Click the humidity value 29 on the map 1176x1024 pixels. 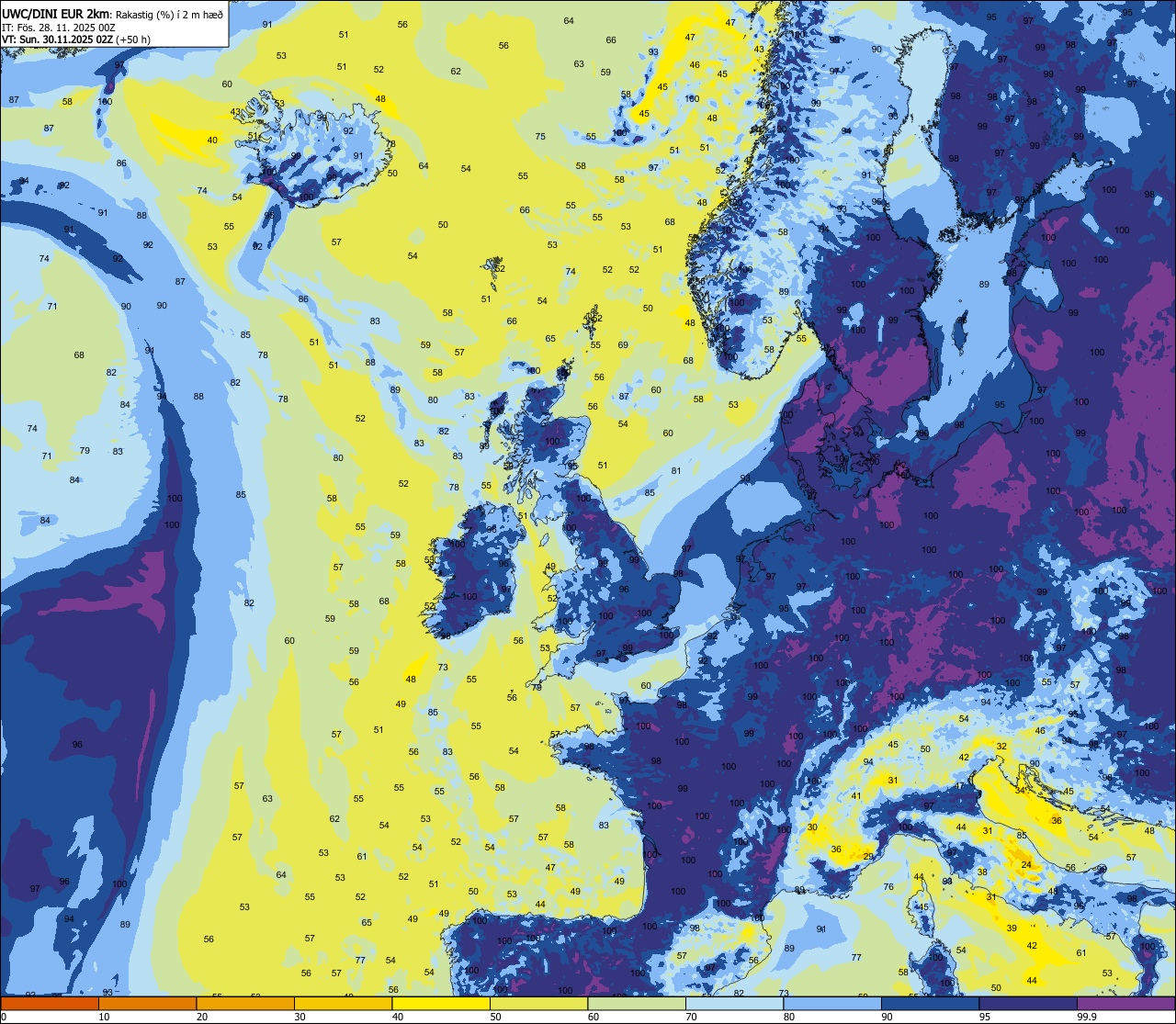tap(868, 857)
